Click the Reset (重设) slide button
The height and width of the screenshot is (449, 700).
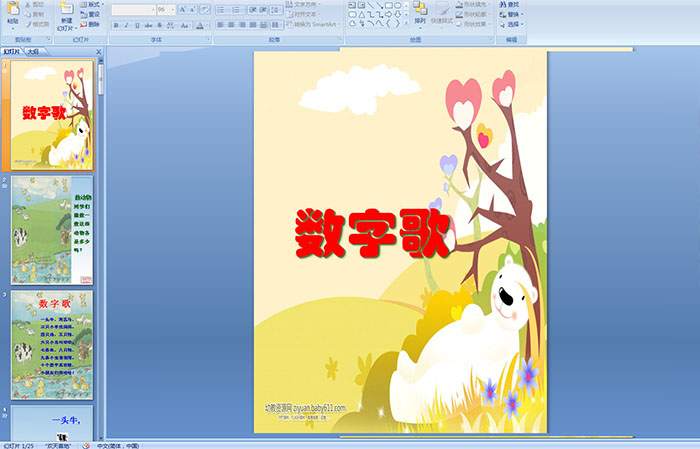[90, 14]
